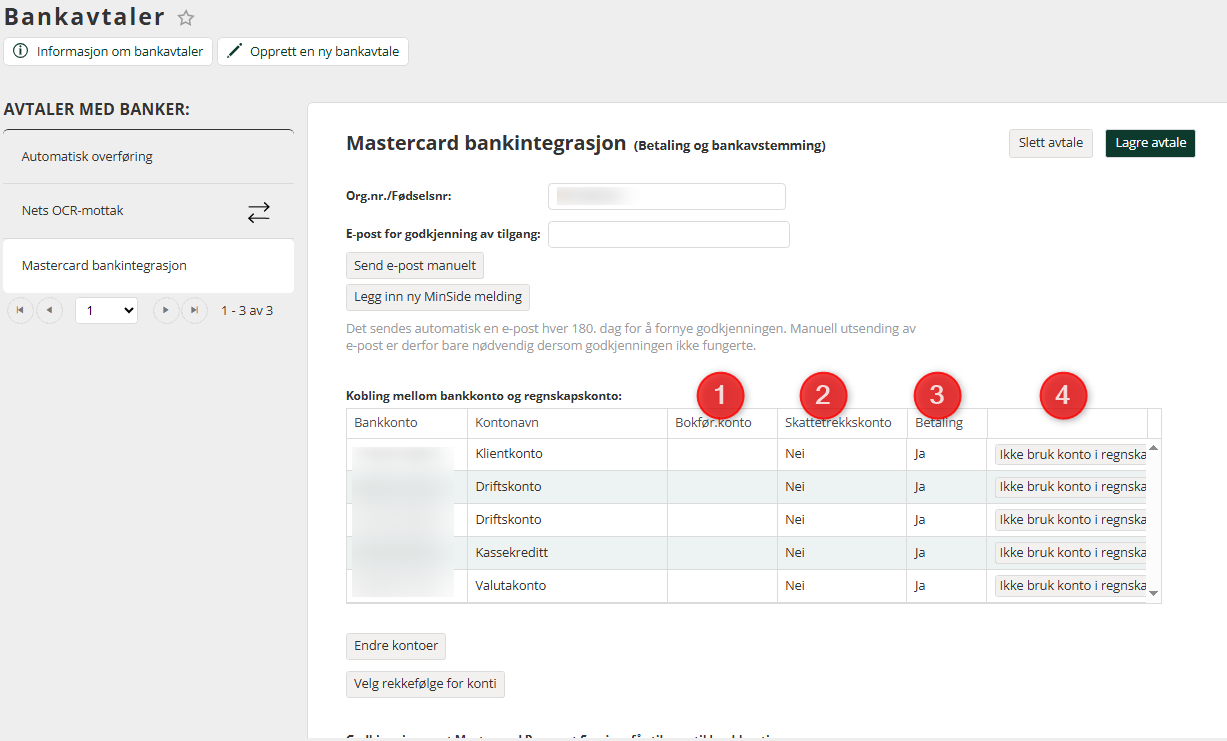Go to first page in pager

pos(20,311)
